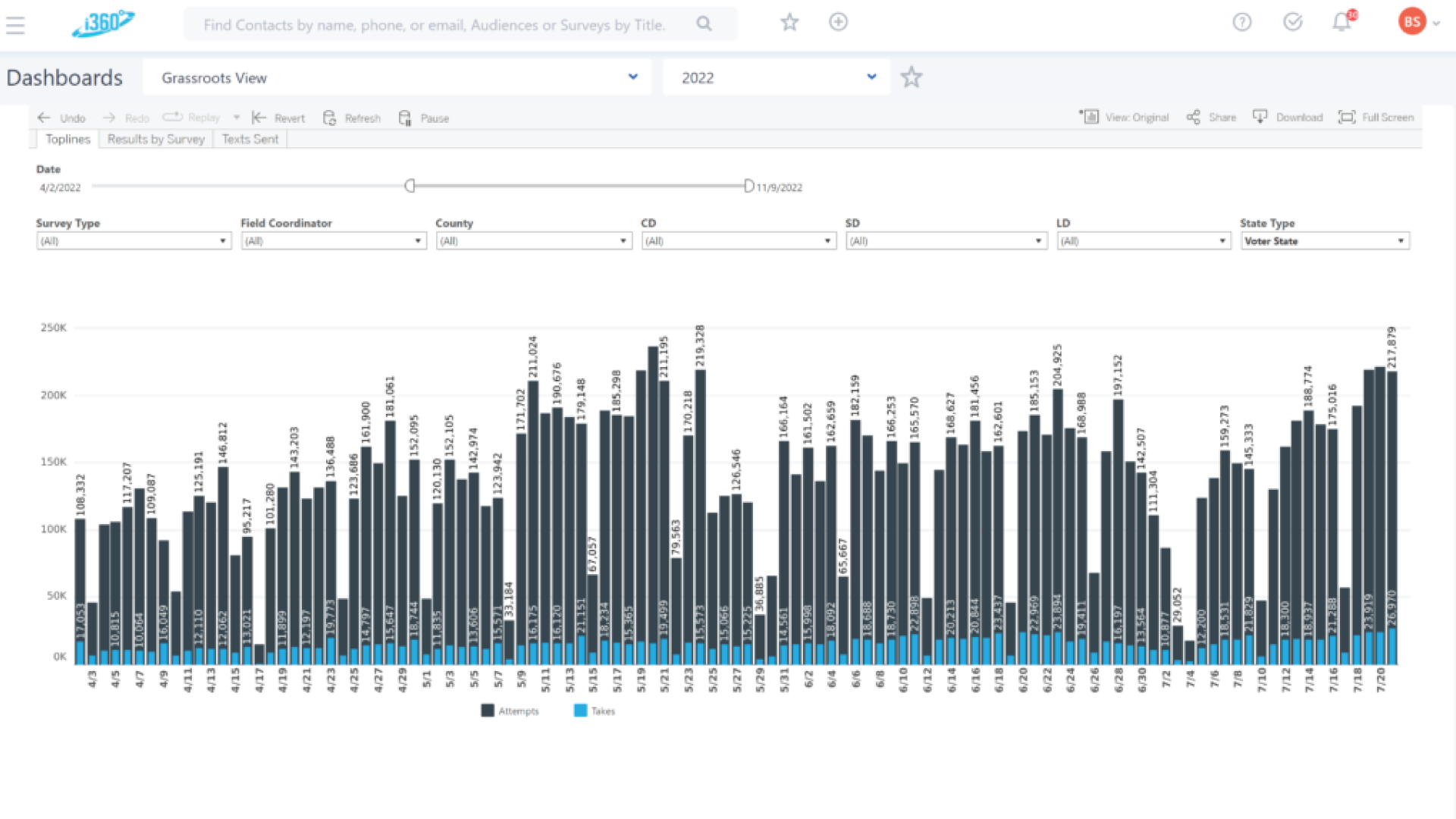Switch to Results by Survey tab
Viewport: 1456px width, 819px height.
click(155, 140)
